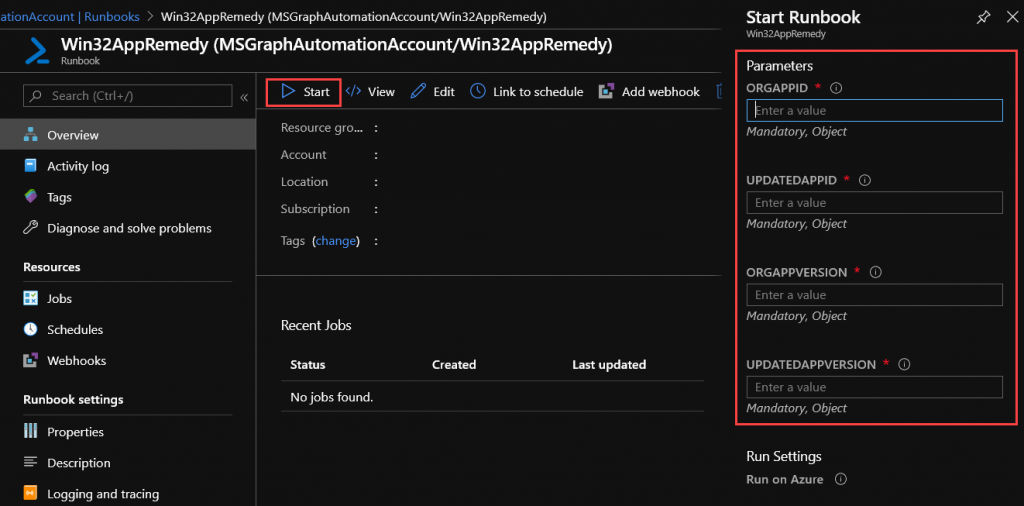Click the Resource group label
This screenshot has width=1024, height=506.
[321, 128]
